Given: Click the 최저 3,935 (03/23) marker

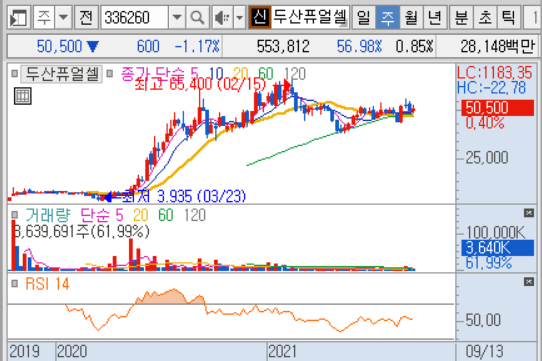Looking at the screenshot, I should 184,196.
